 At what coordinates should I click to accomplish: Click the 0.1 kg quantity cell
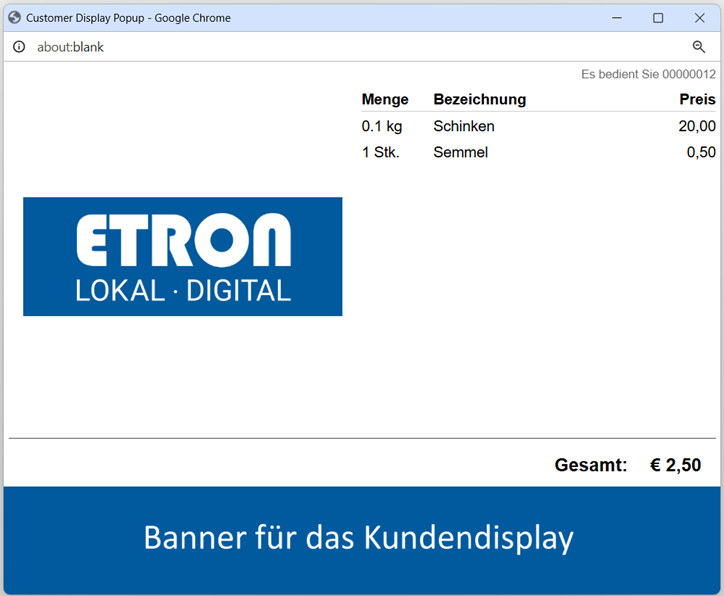[x=381, y=126]
